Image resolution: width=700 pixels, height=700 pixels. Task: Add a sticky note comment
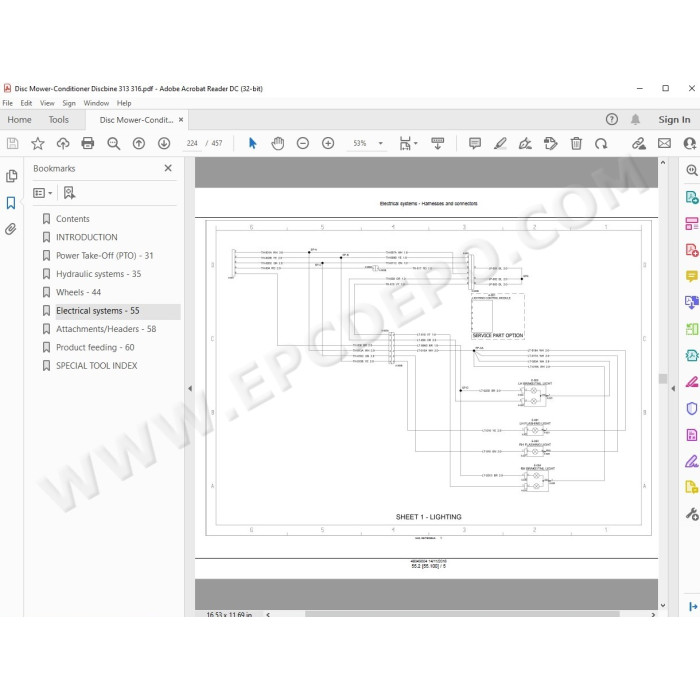pos(475,143)
